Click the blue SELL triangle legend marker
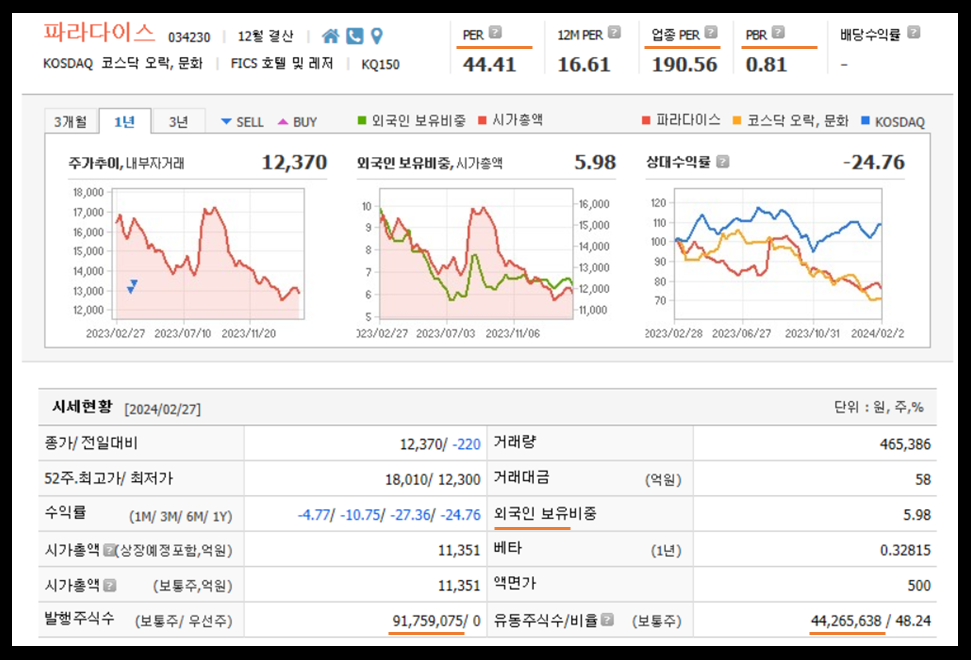This screenshot has height=660, width=971. (x=226, y=121)
